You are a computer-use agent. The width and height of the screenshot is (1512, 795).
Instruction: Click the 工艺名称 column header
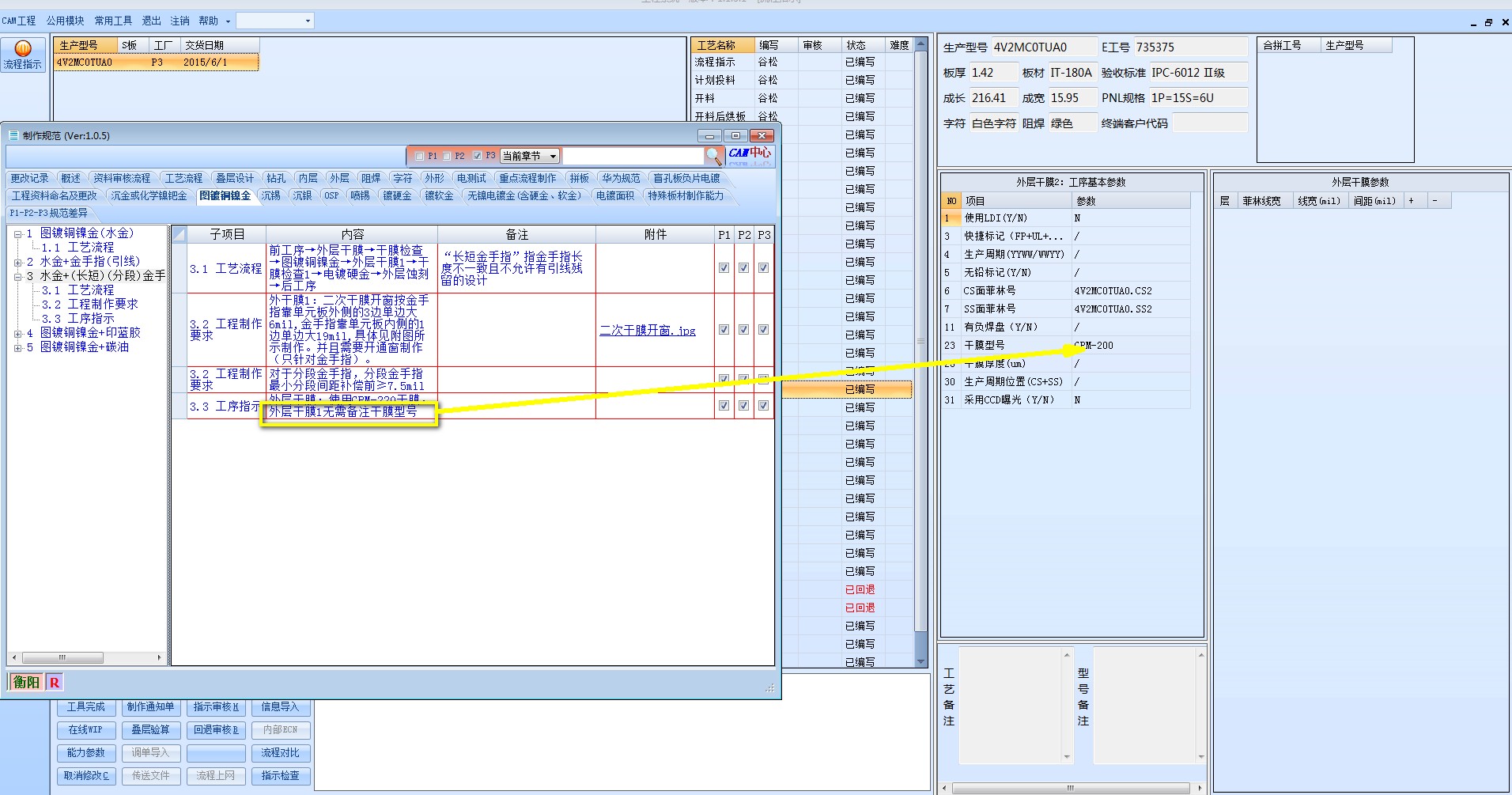click(723, 46)
